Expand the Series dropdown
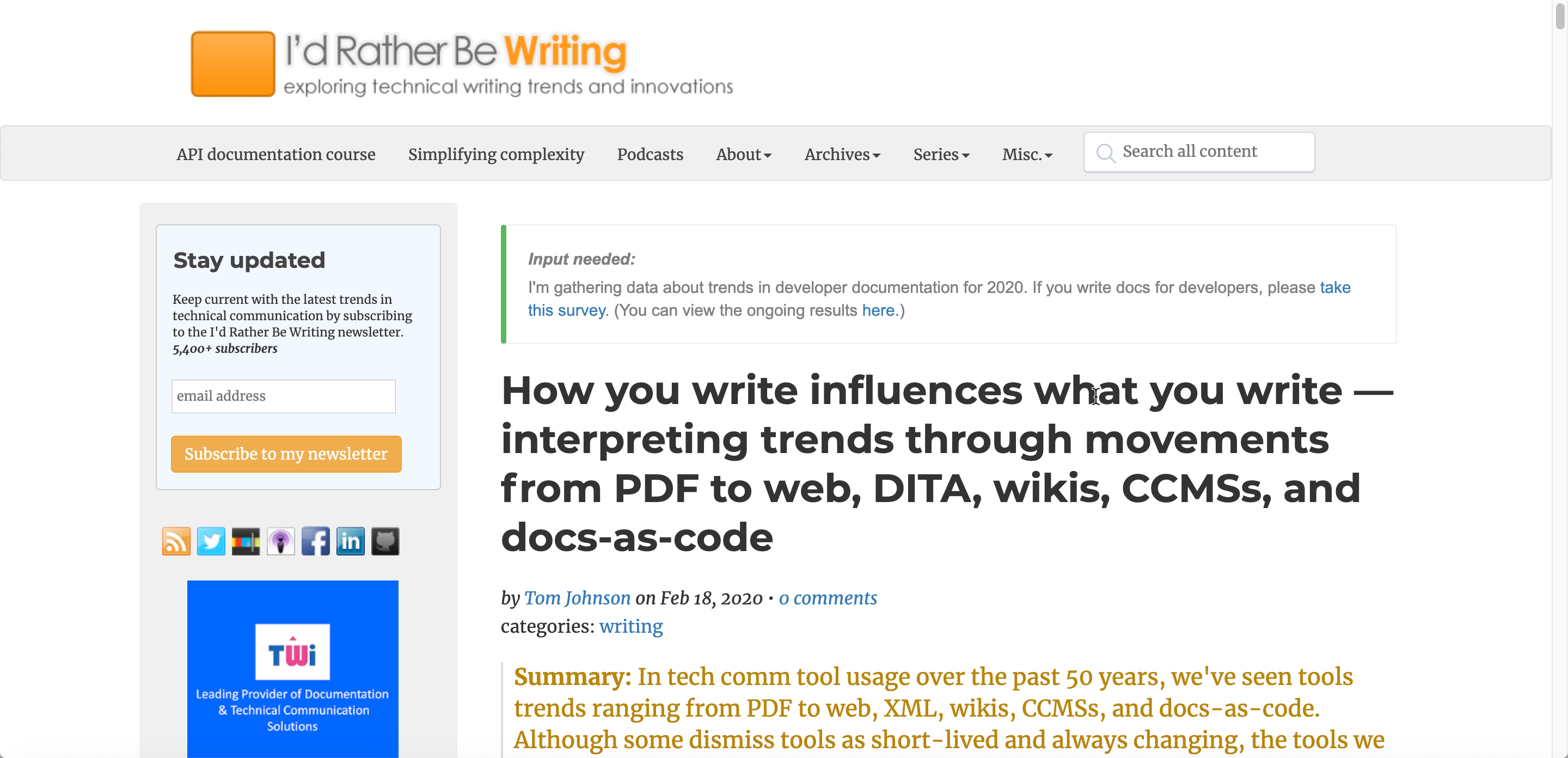Image resolution: width=1568 pixels, height=758 pixels. point(940,155)
